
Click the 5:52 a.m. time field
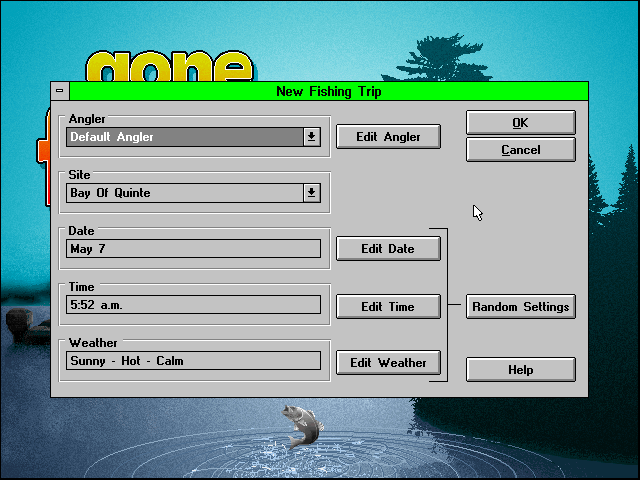(193, 305)
